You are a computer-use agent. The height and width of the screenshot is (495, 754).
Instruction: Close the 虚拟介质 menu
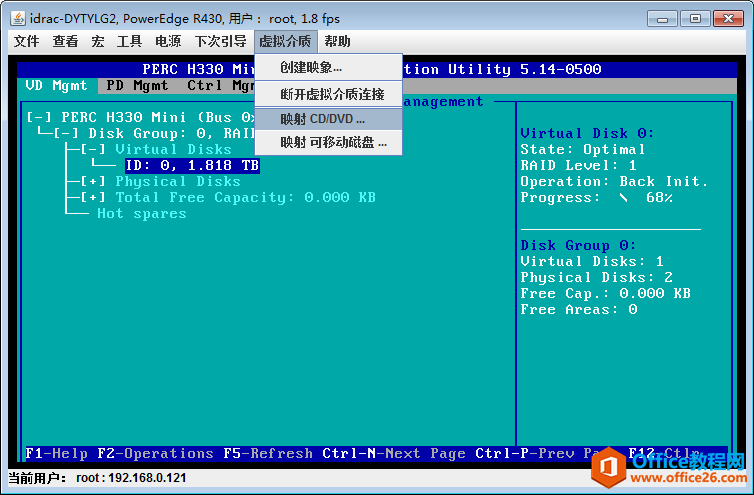coord(286,41)
